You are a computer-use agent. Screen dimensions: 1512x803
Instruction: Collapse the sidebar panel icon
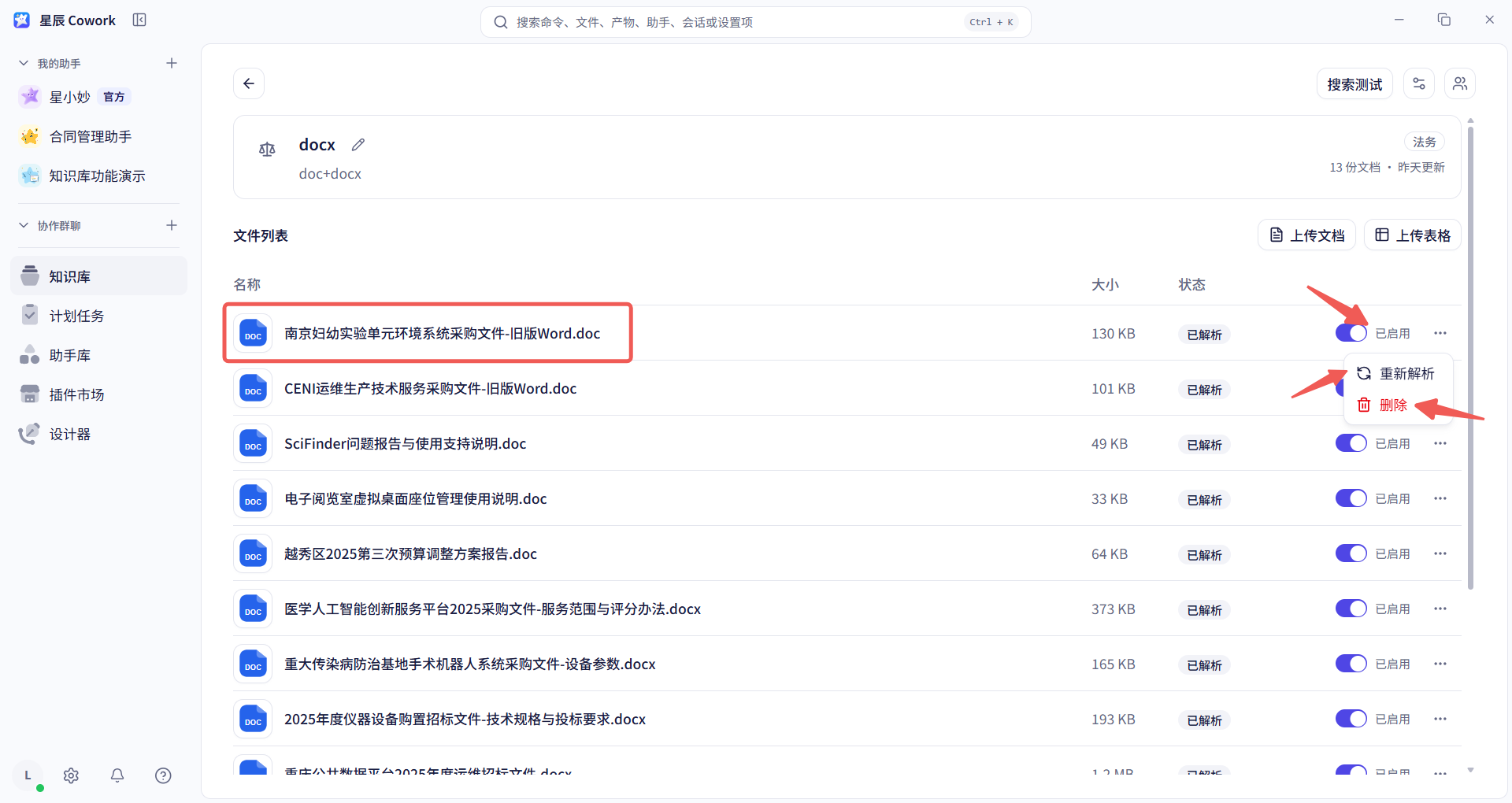tap(139, 20)
